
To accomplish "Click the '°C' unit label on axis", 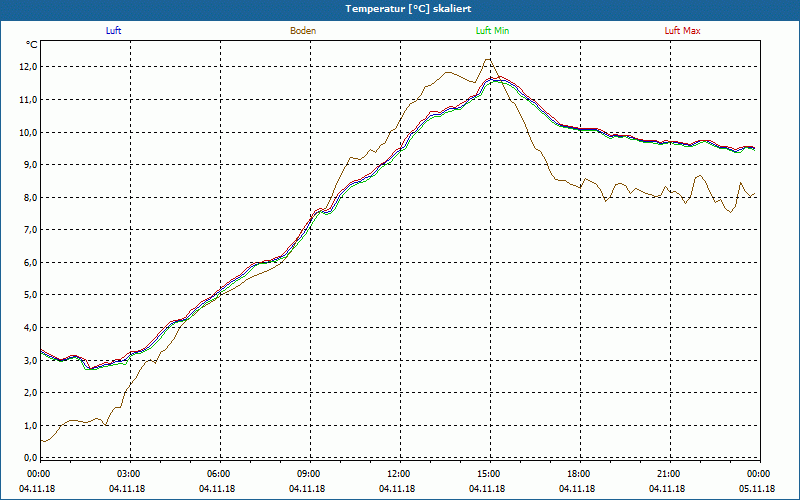I will click(32, 45).
